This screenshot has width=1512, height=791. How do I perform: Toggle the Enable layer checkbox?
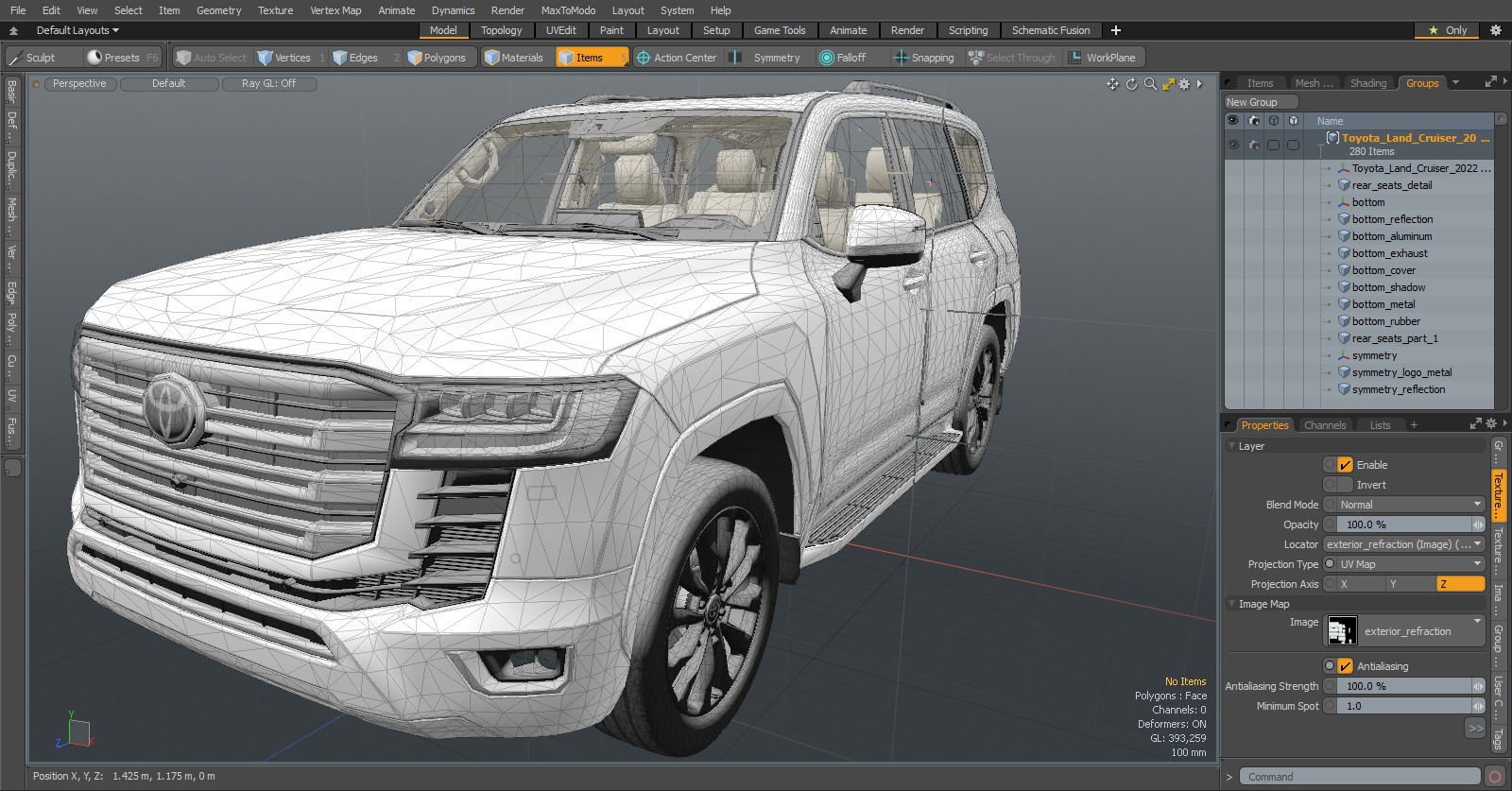click(1345, 465)
